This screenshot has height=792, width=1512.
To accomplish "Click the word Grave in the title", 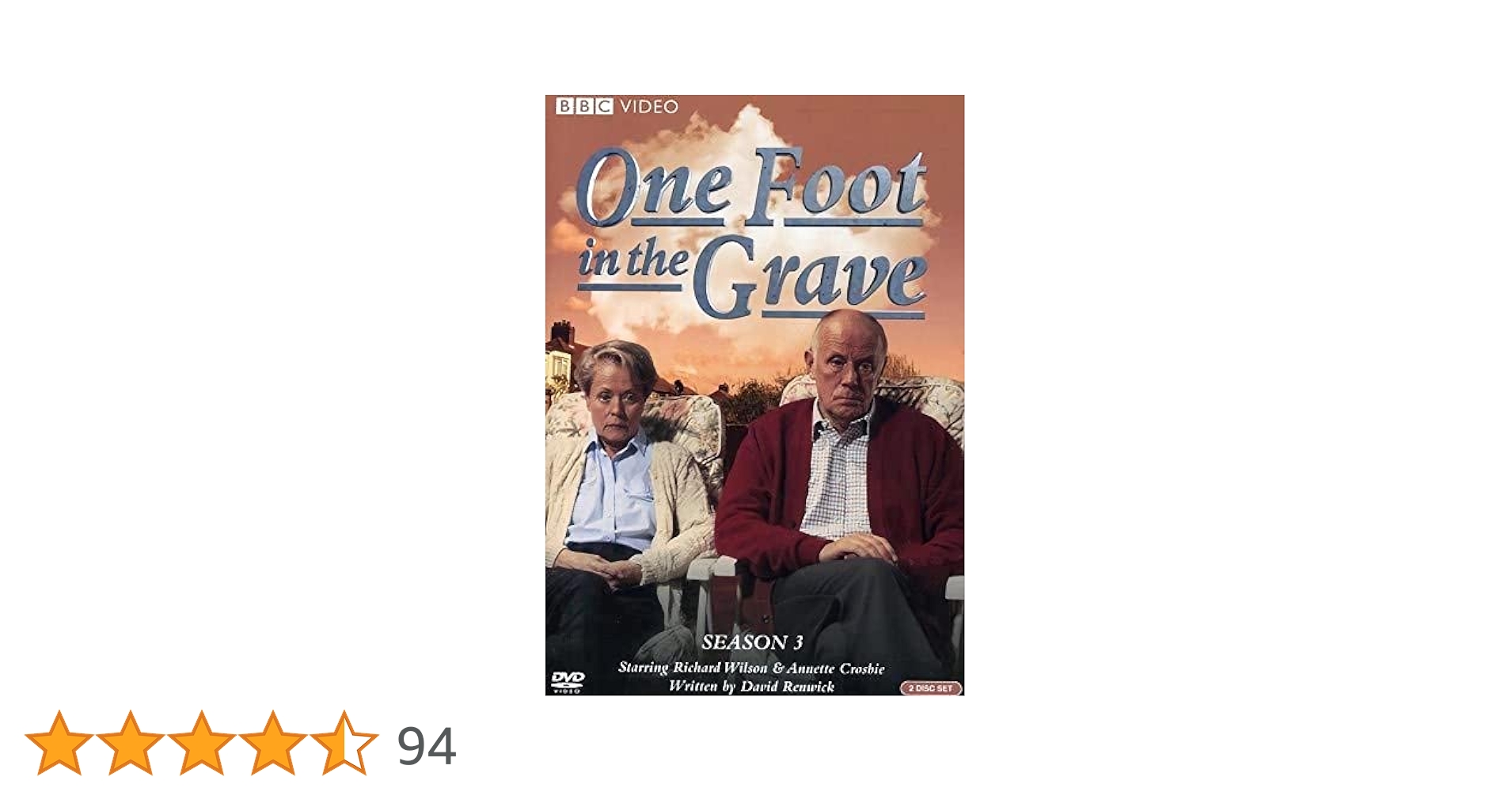I will 811,281.
